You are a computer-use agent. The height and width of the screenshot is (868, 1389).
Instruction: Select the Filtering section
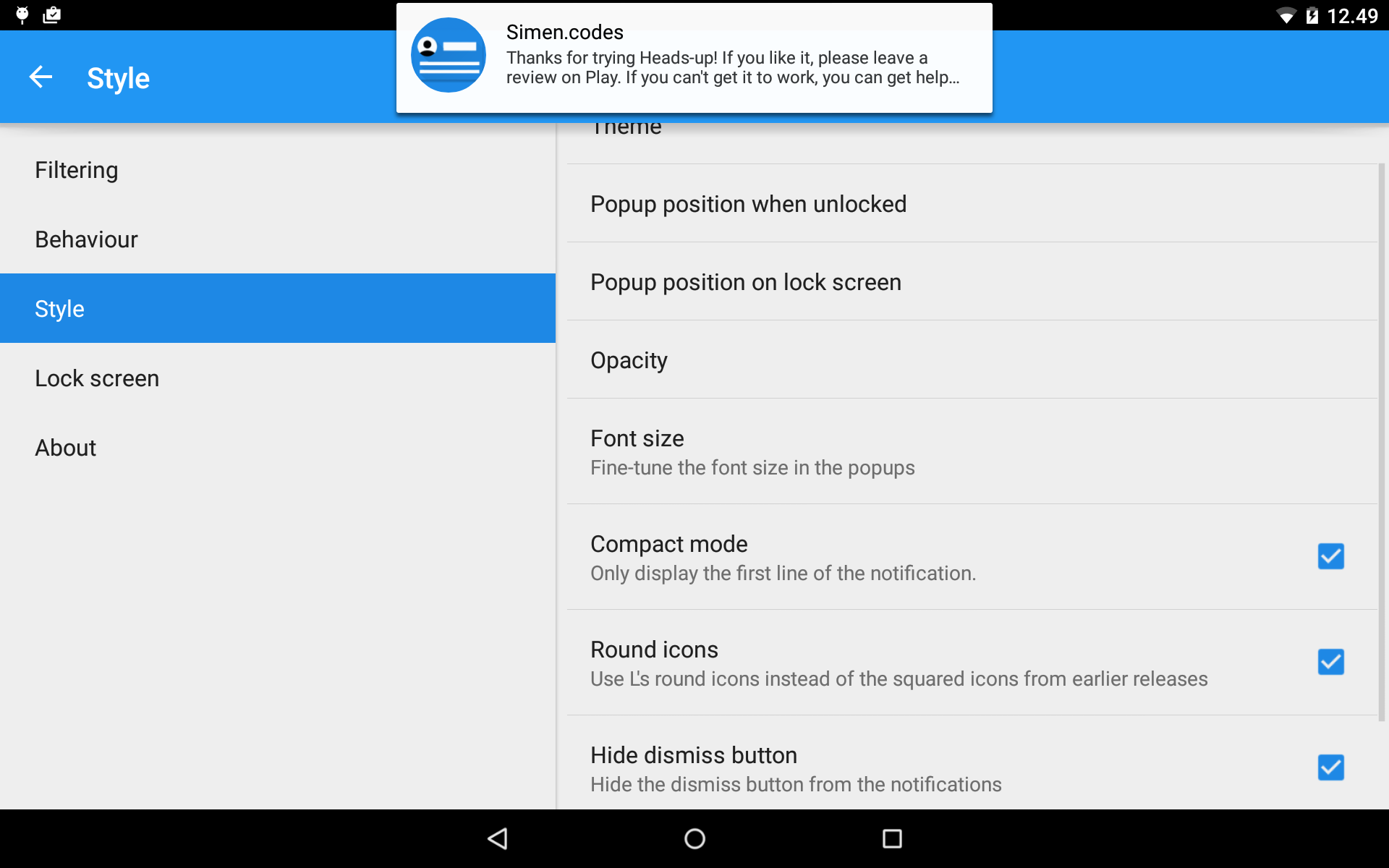(x=278, y=170)
